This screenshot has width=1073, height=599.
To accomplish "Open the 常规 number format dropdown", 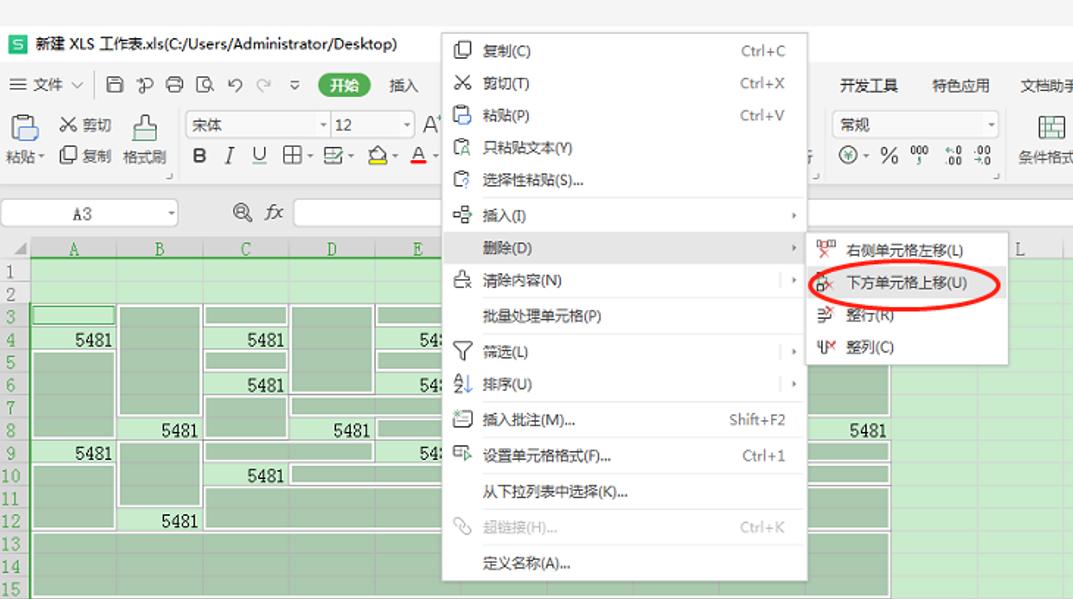I will pos(913,123).
